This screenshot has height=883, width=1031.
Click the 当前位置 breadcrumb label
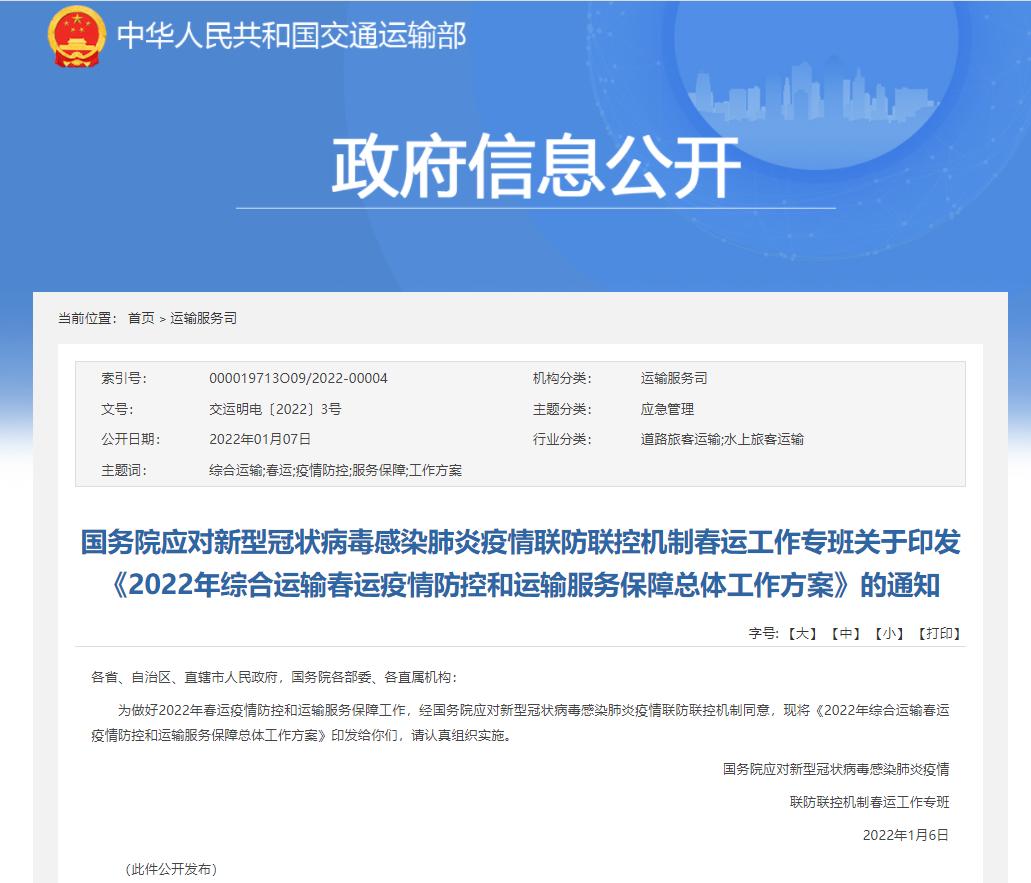click(87, 318)
